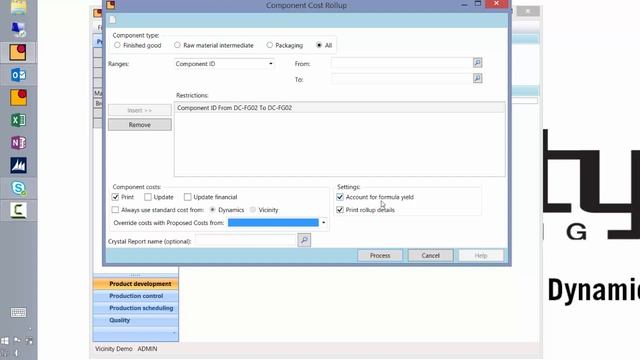Click the on-screen keyboard icon
The height and width of the screenshot is (360, 640).
(18, 313)
